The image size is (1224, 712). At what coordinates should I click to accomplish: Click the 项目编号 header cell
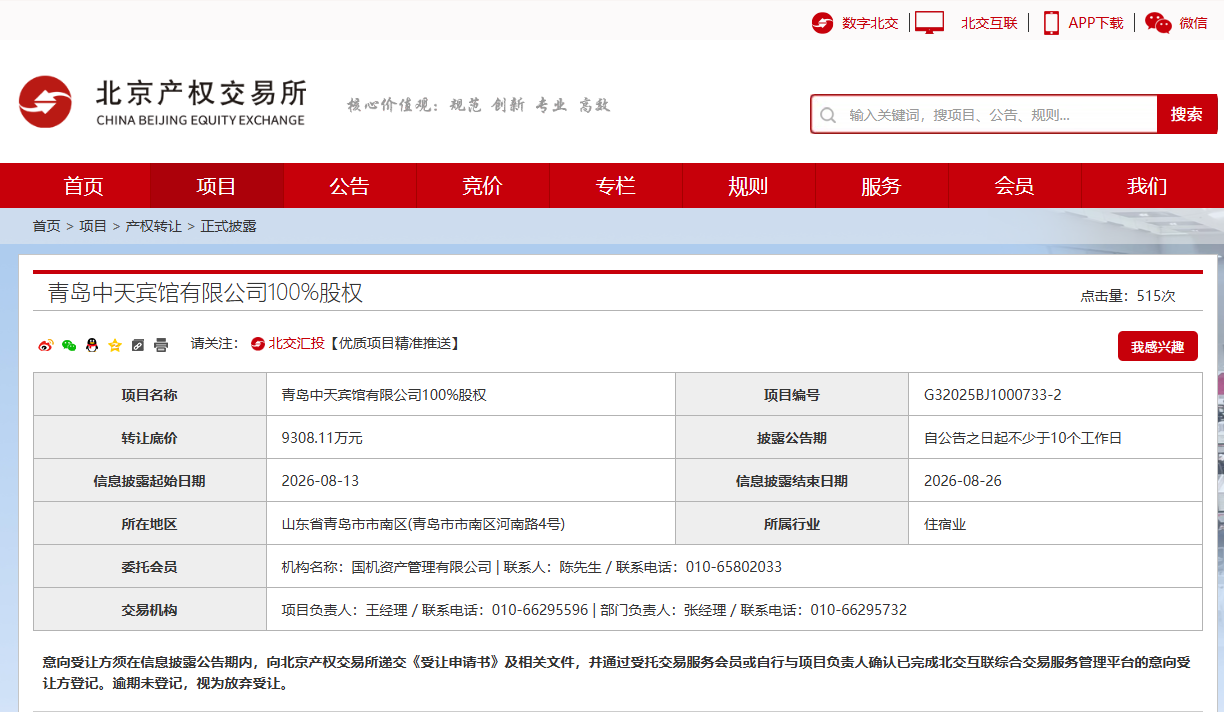(792, 395)
